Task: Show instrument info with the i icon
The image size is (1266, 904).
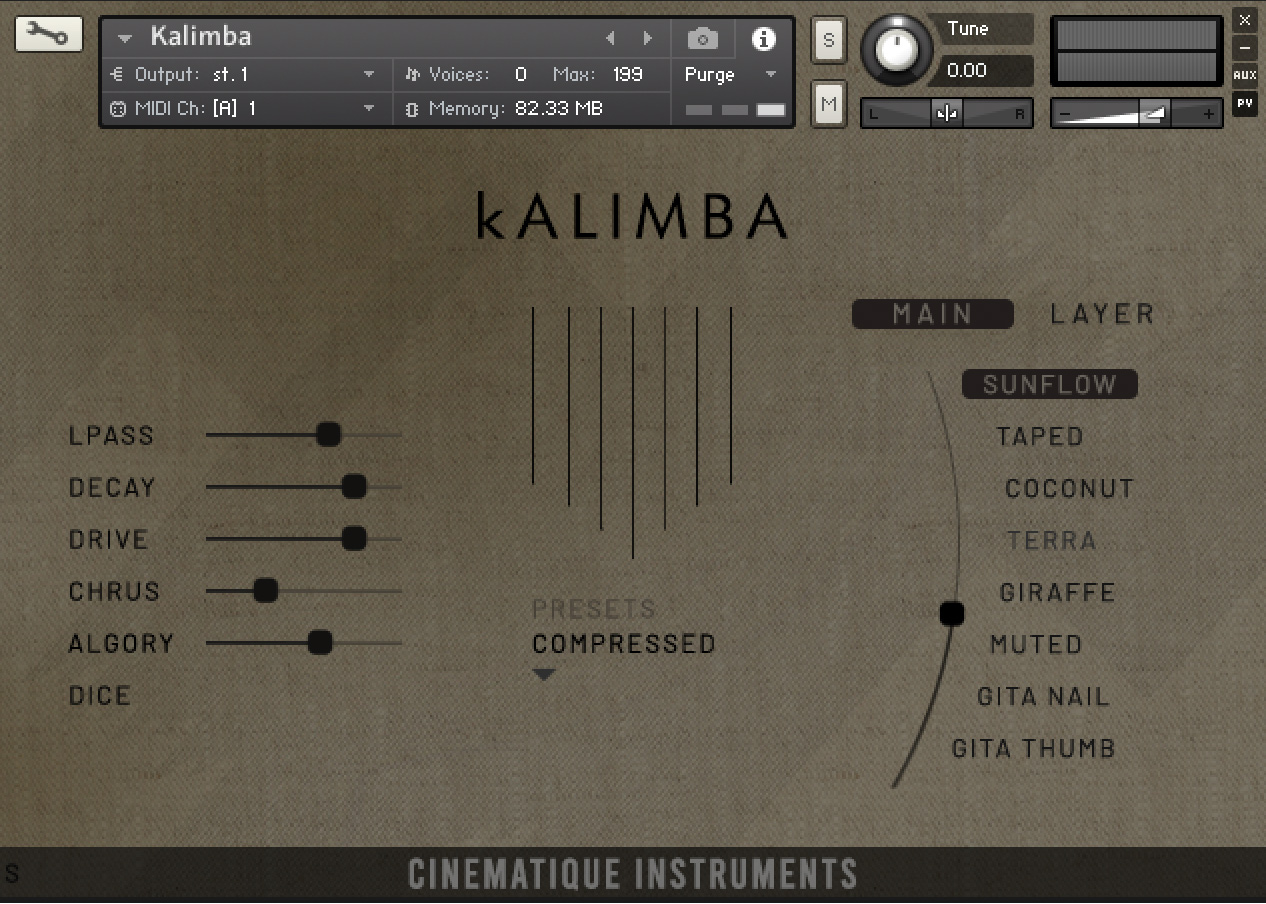Action: pyautogui.click(x=764, y=39)
